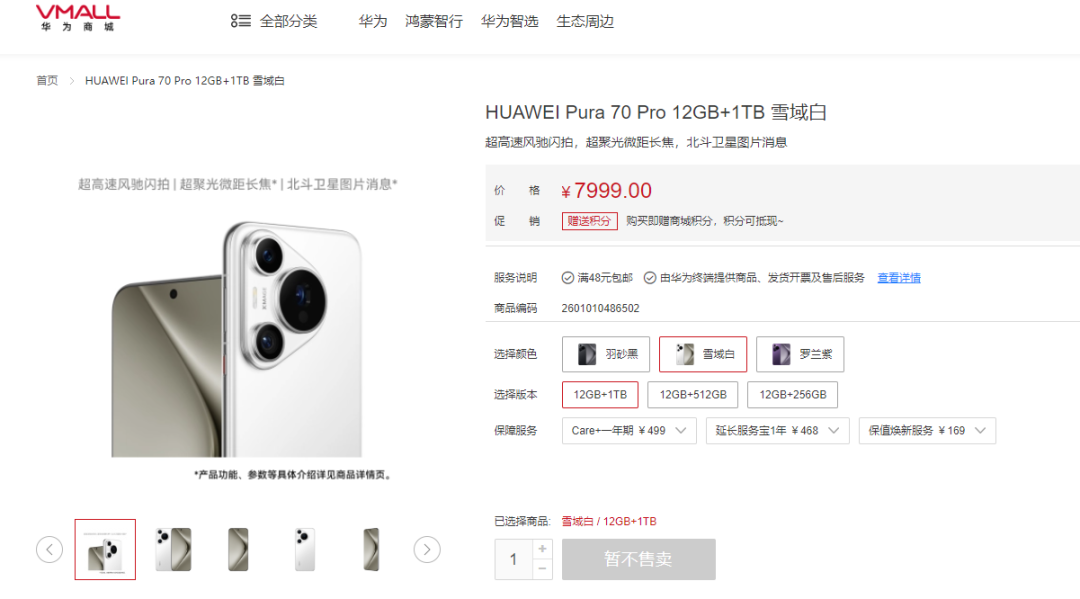Expand the 延长服务宝1年 ¥468 dropdown
1080x599 pixels.
pyautogui.click(x=778, y=430)
